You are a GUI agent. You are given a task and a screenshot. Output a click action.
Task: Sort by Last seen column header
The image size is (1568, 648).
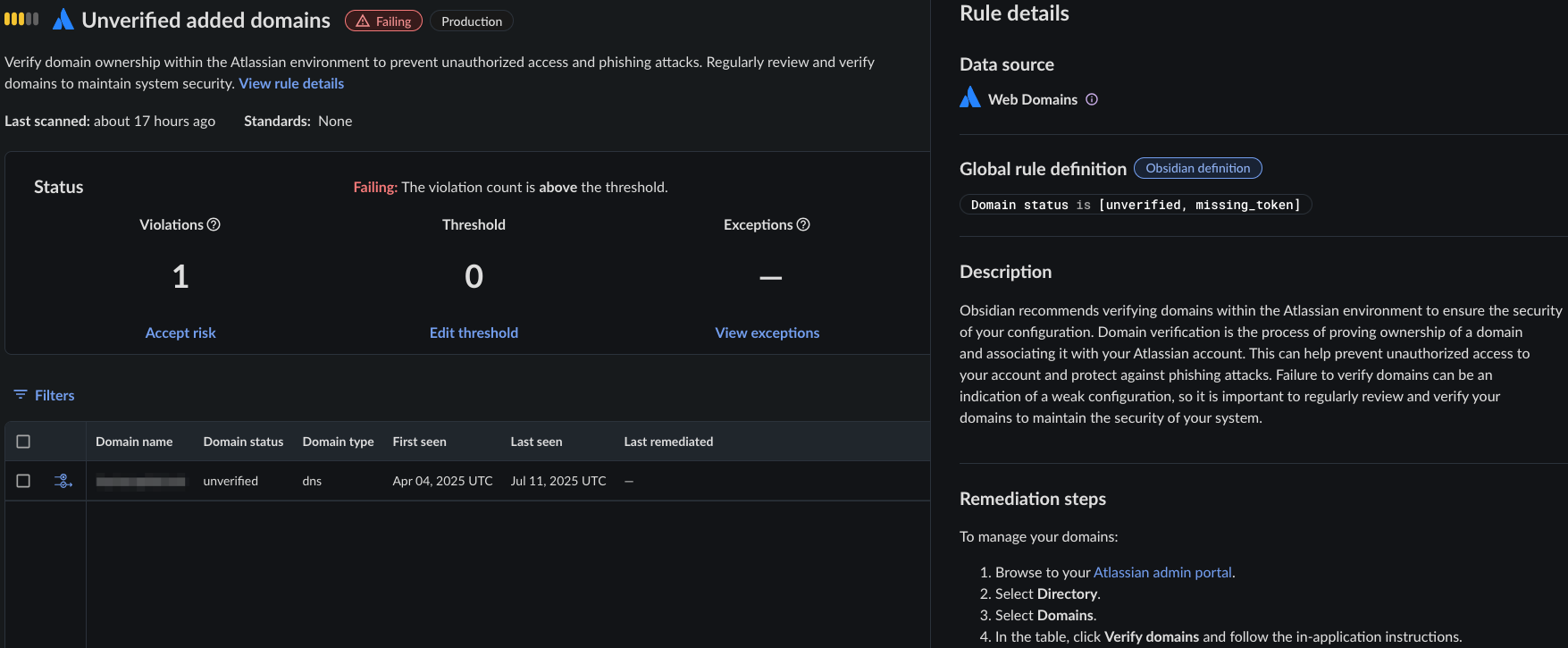(536, 442)
